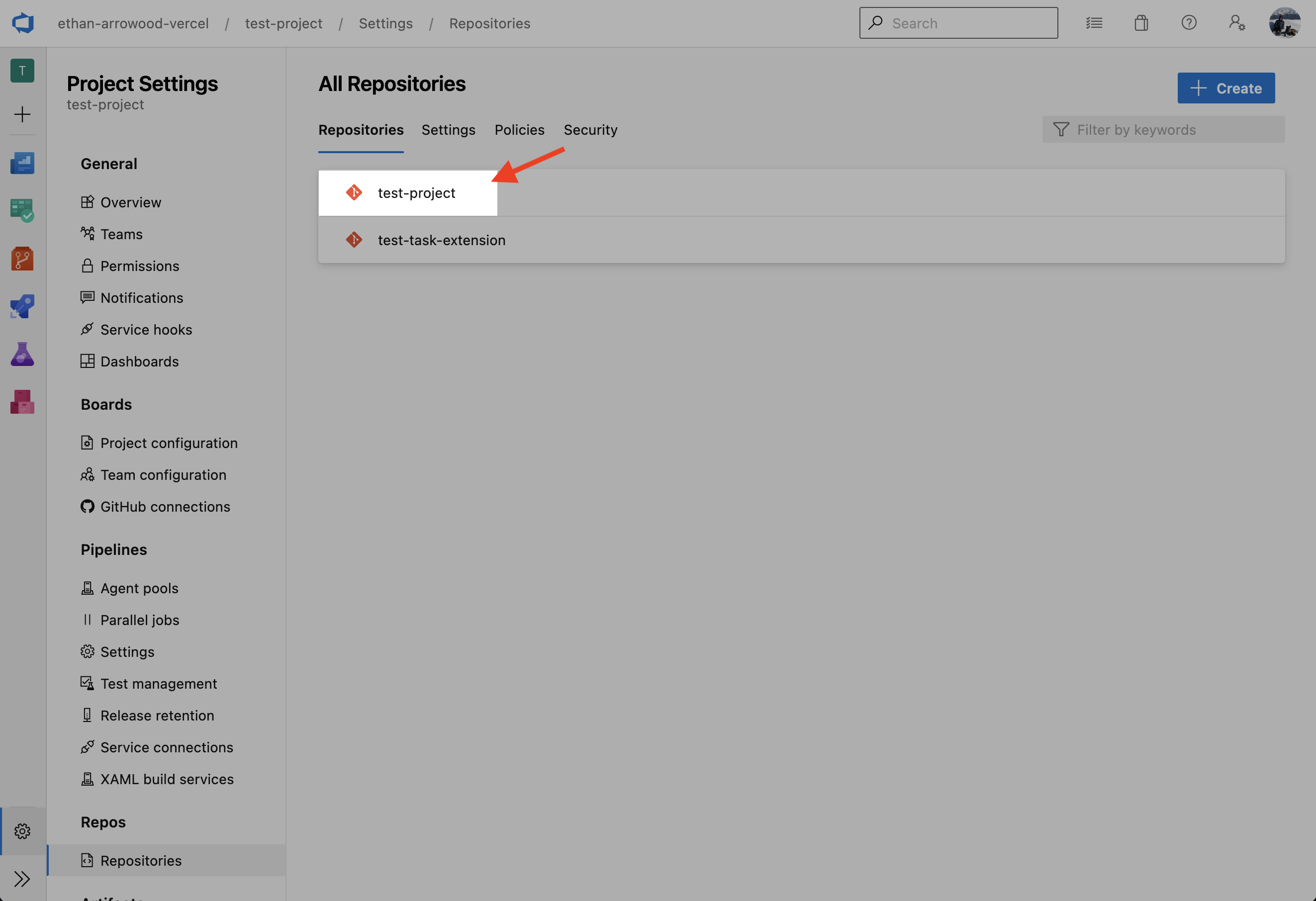Launch Pipelines with the rocket icon
The width and height of the screenshot is (1316, 901).
pos(22,306)
